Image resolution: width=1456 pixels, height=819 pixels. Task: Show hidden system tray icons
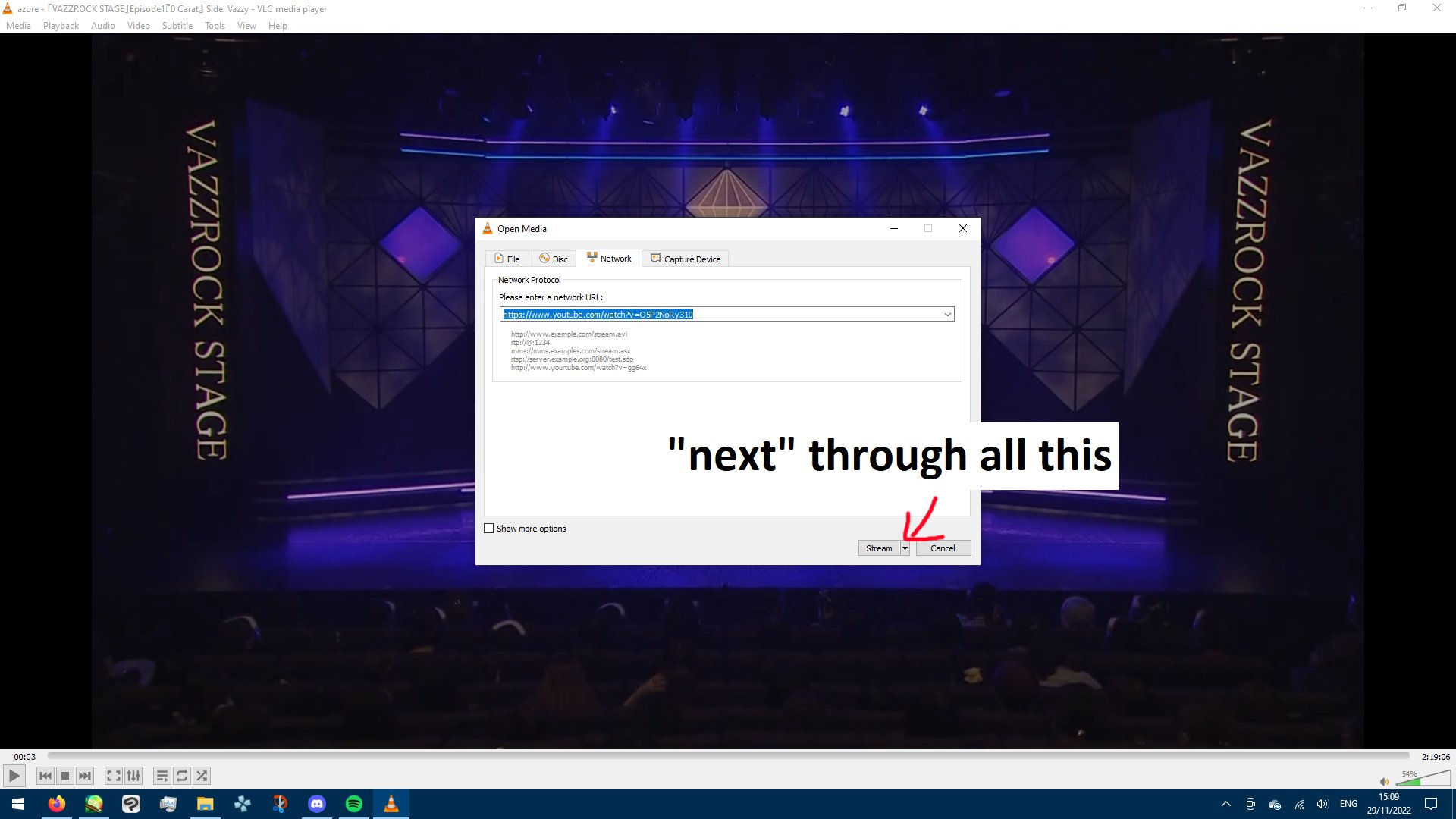click(x=1226, y=804)
